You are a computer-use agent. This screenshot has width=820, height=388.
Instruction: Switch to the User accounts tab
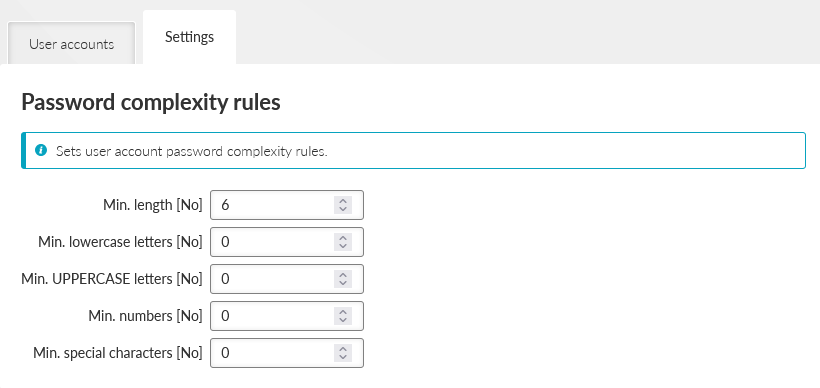(71, 44)
